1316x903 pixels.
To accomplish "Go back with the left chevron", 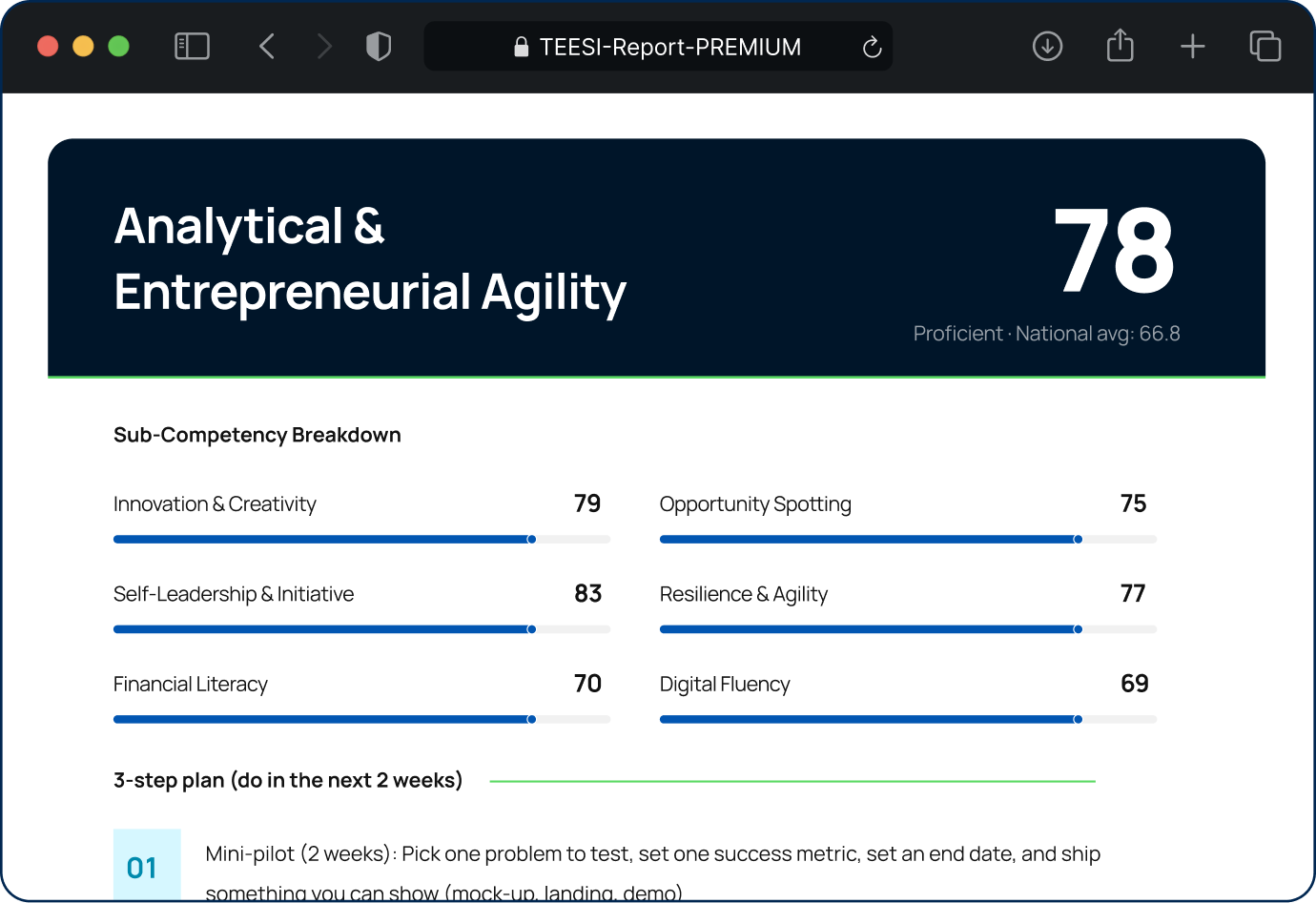I will [267, 46].
